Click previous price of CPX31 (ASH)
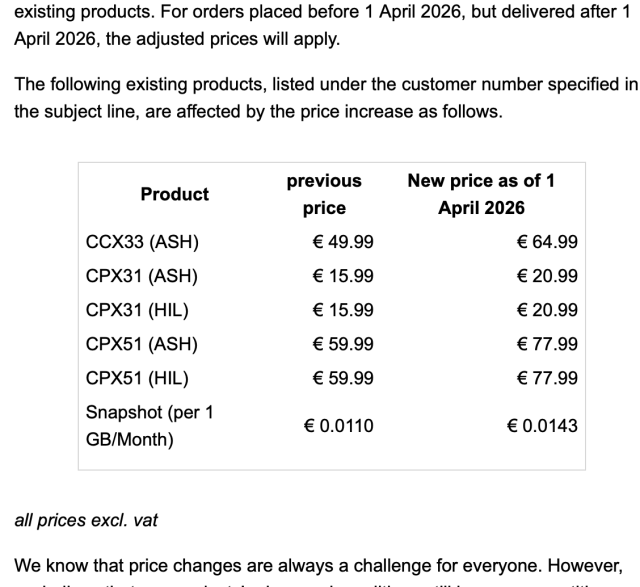This screenshot has height=587, width=640. pos(343,276)
